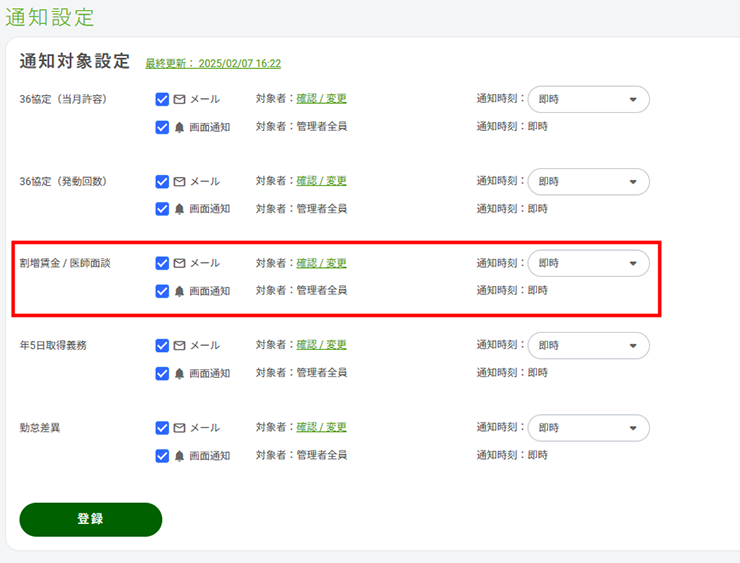Click 勤怠差異 row label
The image size is (740, 563).
coord(40,428)
